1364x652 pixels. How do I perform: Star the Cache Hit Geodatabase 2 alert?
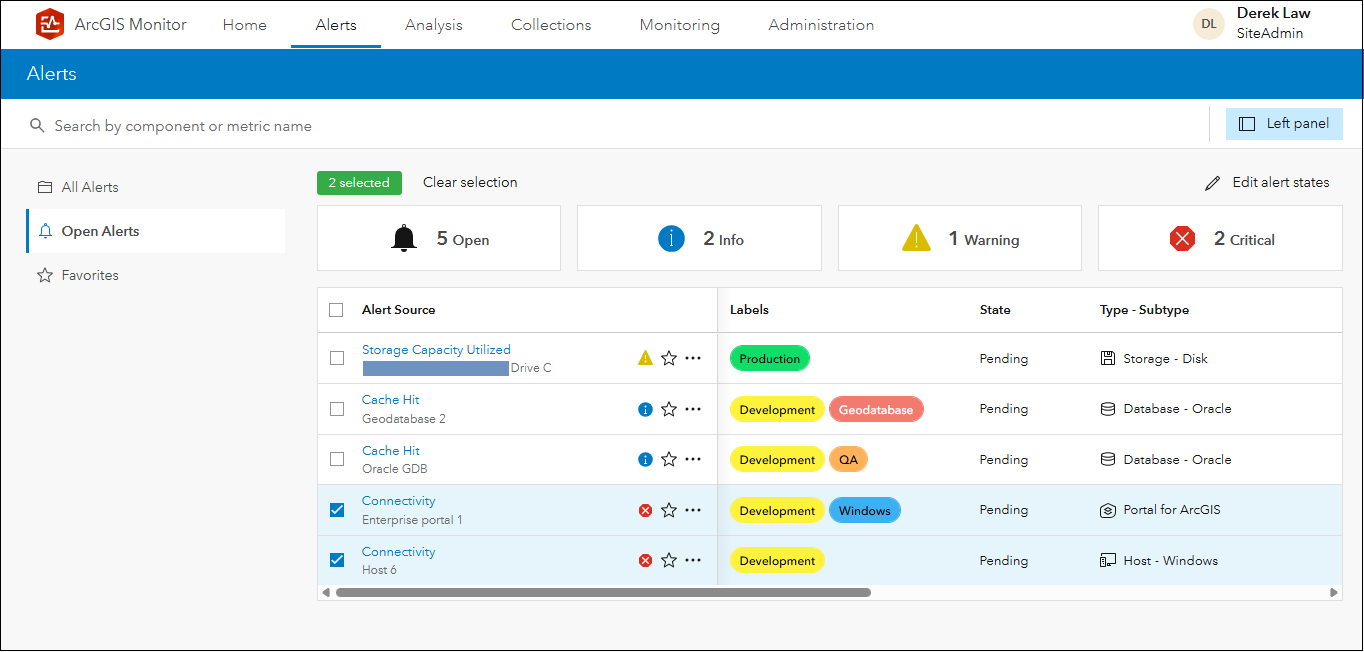coord(669,409)
